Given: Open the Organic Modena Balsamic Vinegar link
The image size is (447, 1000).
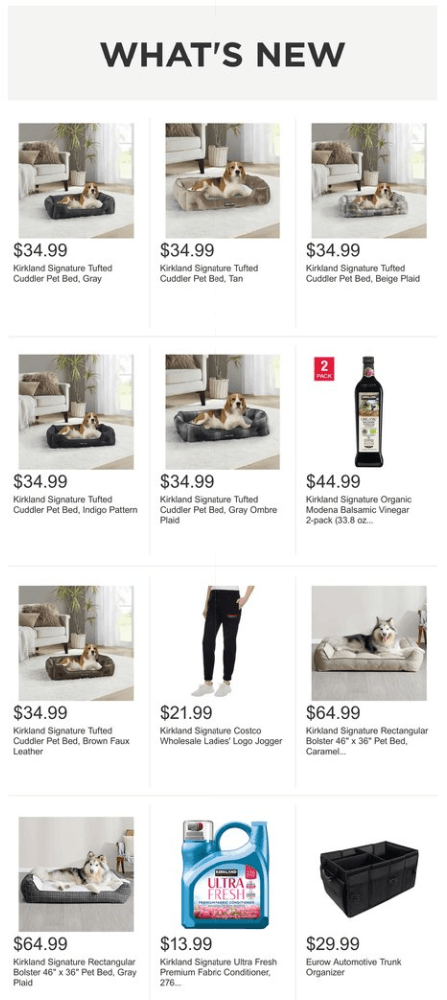Looking at the screenshot, I should [x=359, y=510].
